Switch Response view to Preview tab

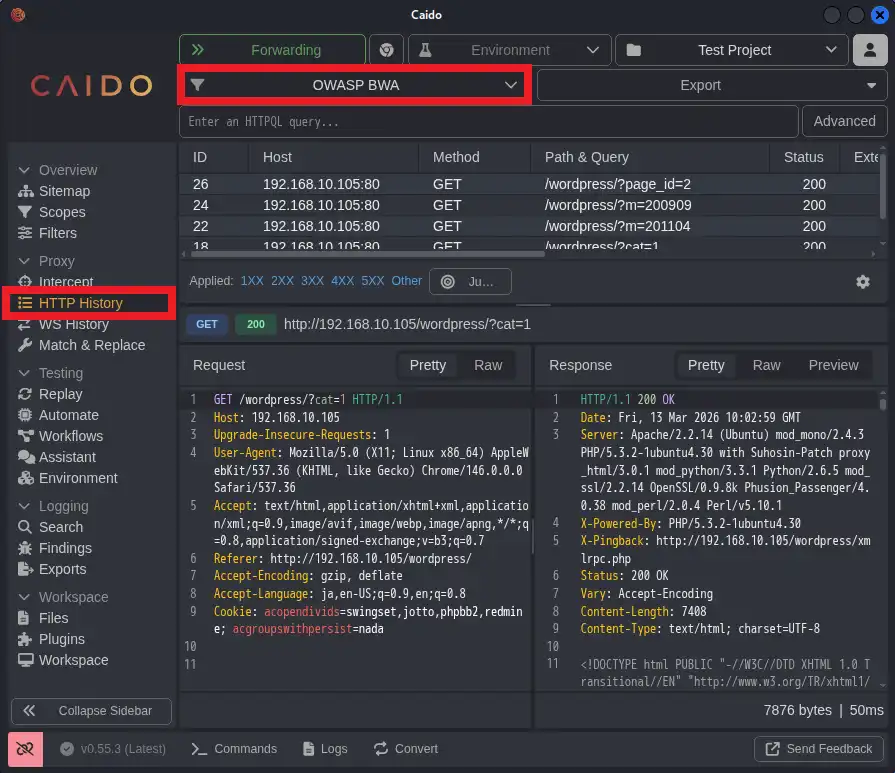point(833,365)
